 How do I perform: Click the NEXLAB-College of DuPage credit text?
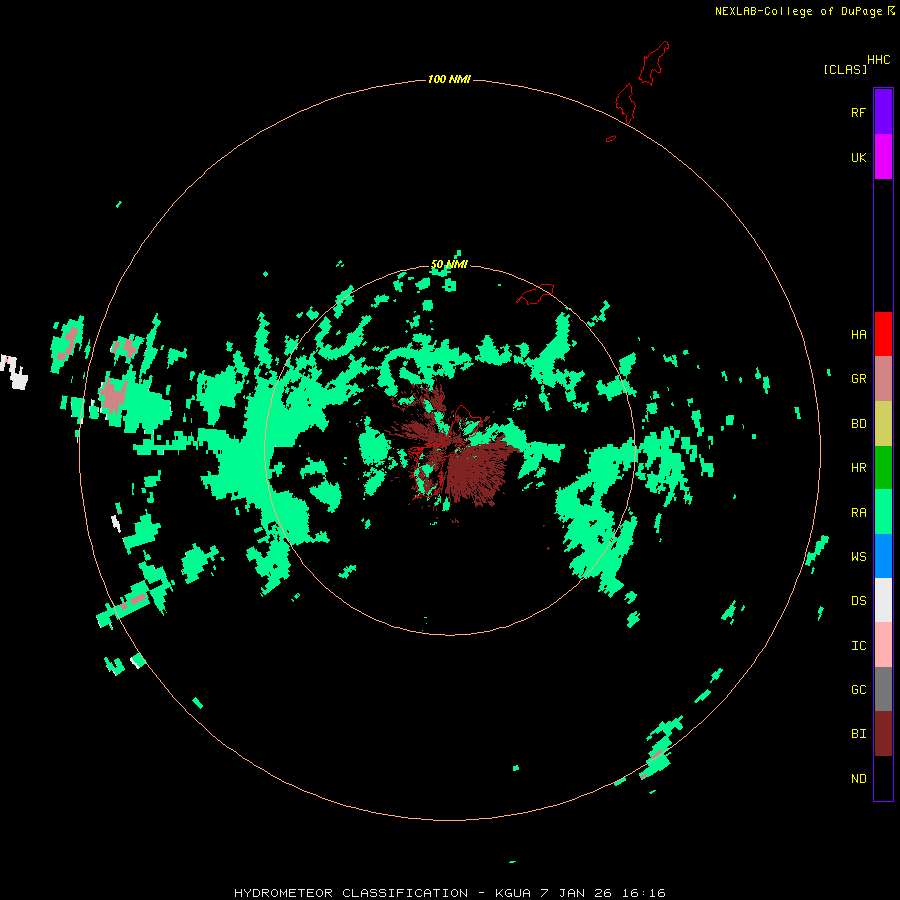pos(798,11)
